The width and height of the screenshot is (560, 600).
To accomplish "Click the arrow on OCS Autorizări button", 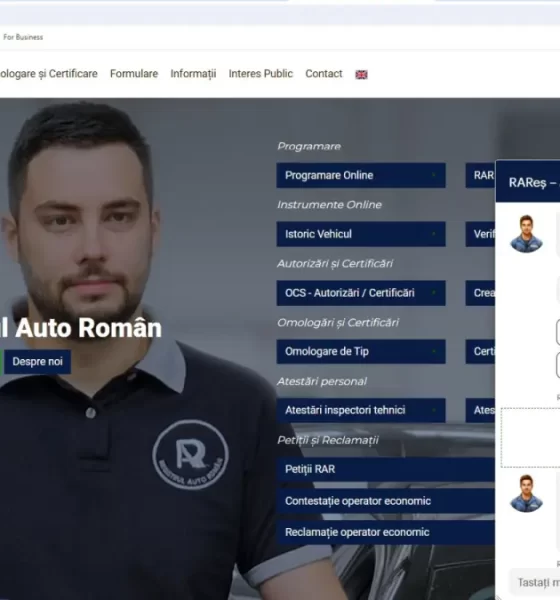I will point(434,293).
